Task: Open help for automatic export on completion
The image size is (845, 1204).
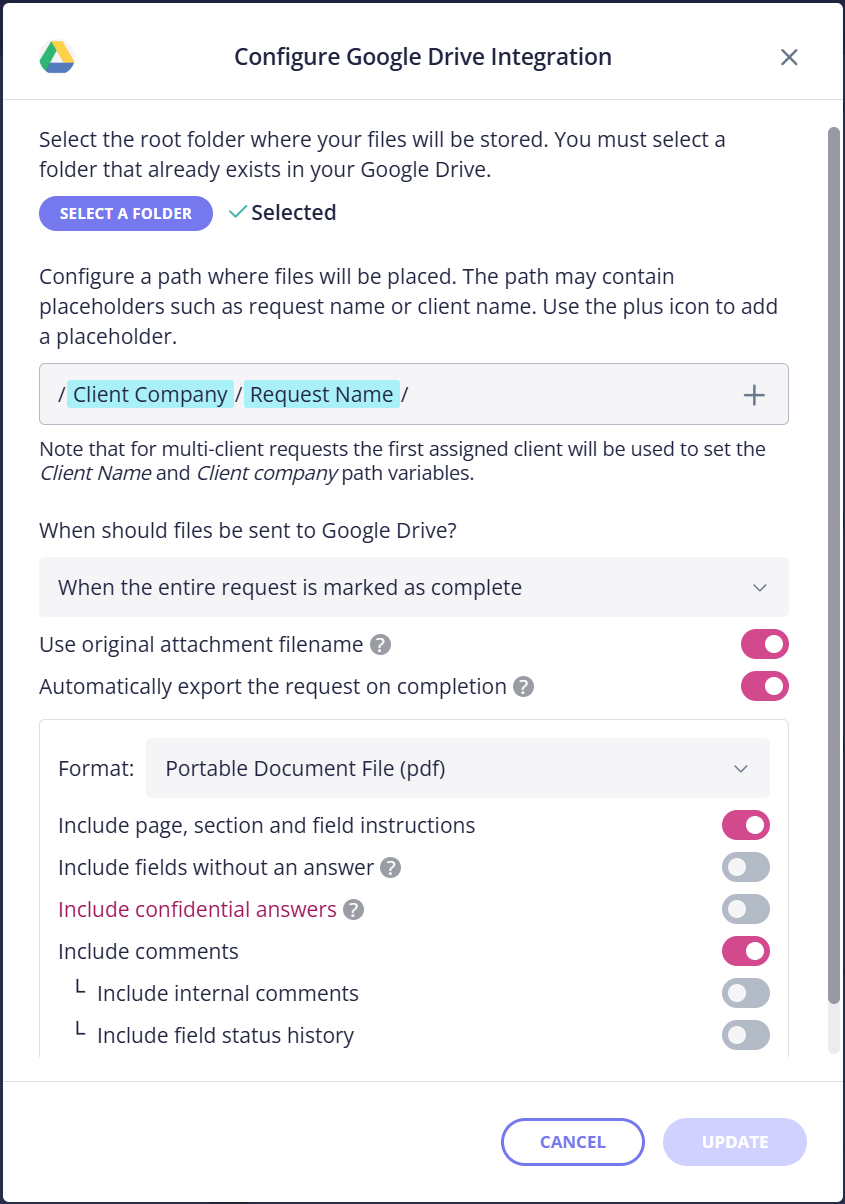Action: [x=523, y=687]
